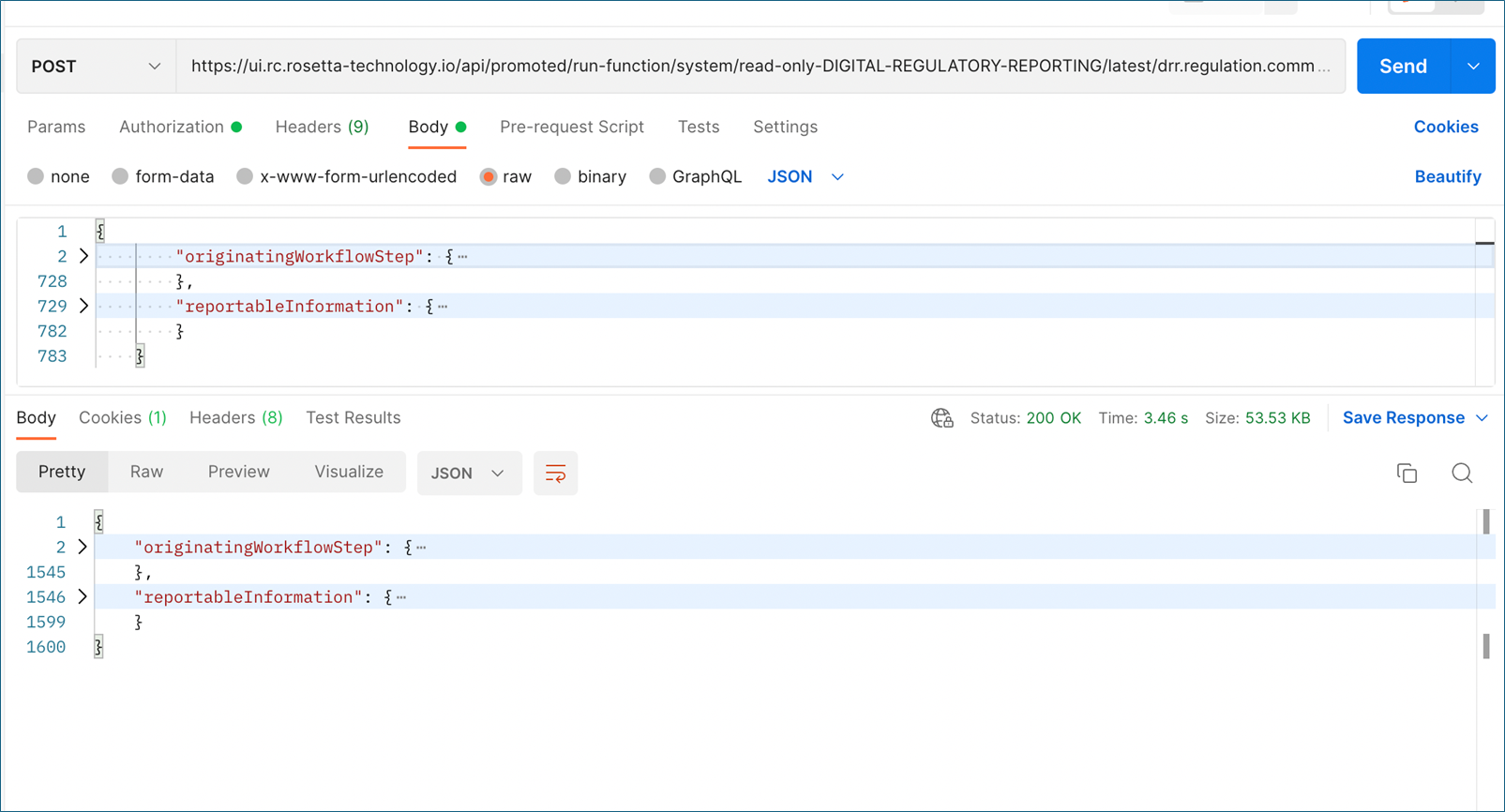Click response line number 1545
This screenshot has width=1505, height=812.
(x=46, y=572)
